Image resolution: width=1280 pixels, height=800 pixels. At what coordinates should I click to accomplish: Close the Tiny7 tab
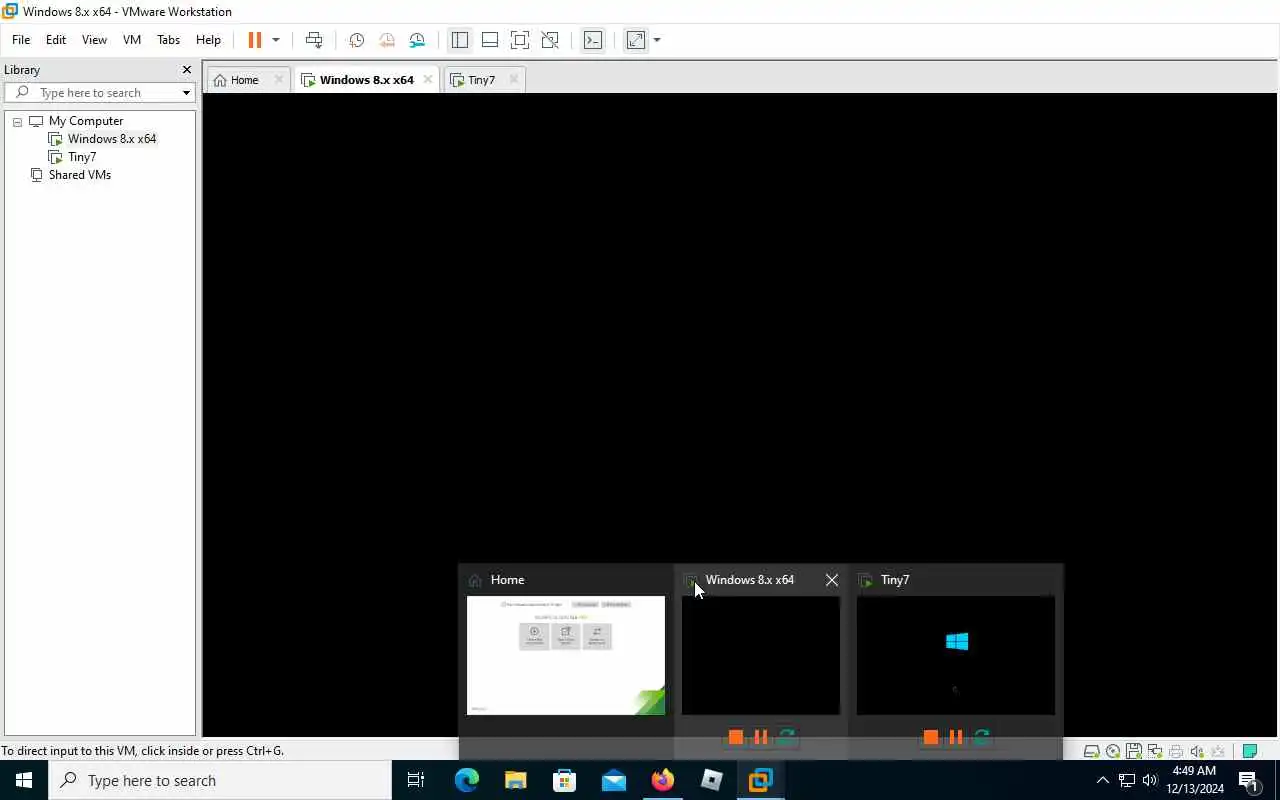point(513,80)
